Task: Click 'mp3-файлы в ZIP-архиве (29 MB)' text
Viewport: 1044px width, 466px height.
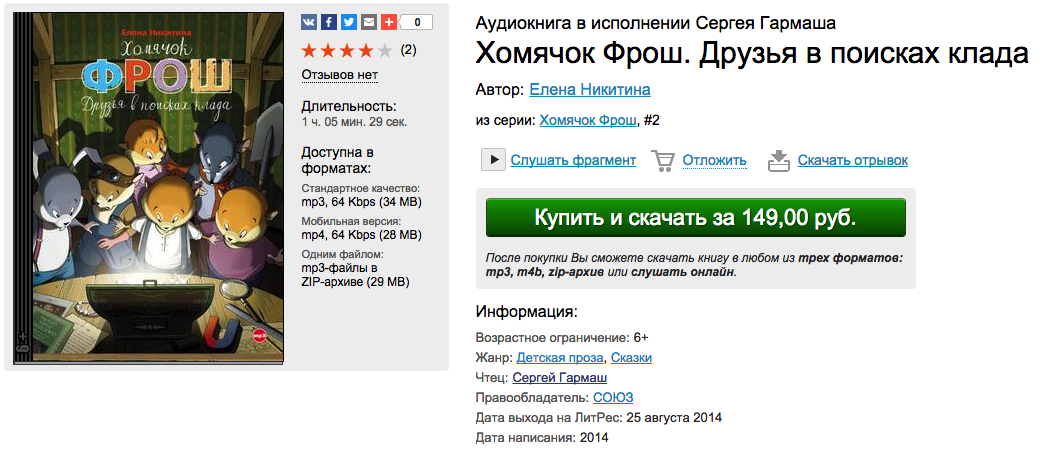Action: (356, 275)
